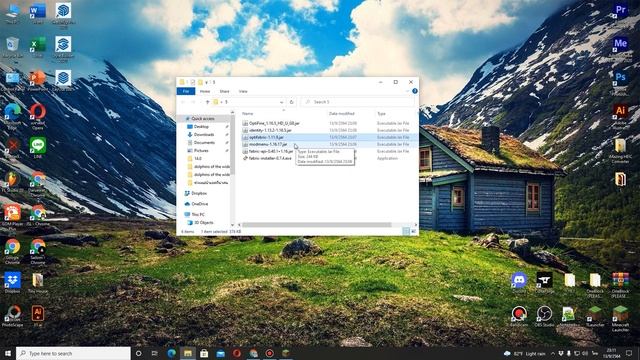
Task: Open 3D Objects in navigation pane
Action: point(203,222)
